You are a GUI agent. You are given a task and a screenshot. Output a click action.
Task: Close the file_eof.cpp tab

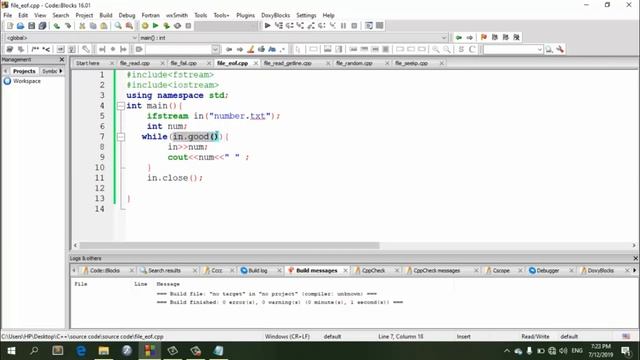point(256,63)
